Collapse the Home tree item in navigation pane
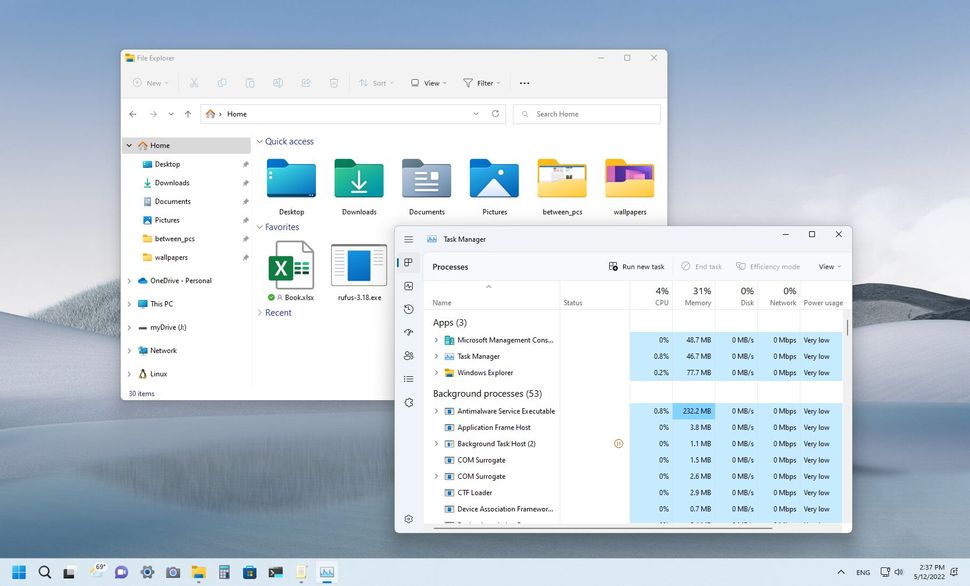 tap(129, 145)
